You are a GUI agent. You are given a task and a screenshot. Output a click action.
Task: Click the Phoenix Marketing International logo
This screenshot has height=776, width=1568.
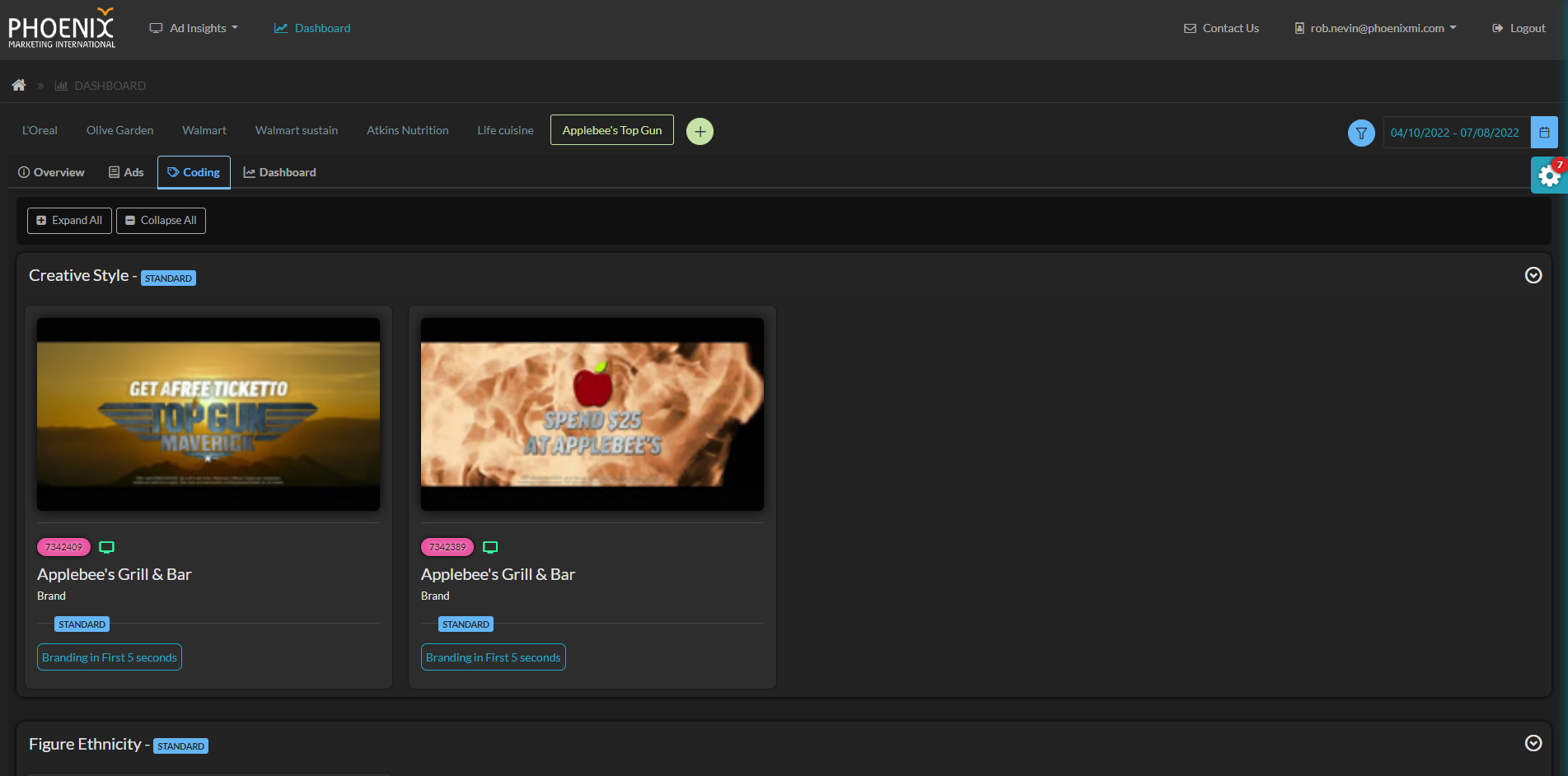62,28
